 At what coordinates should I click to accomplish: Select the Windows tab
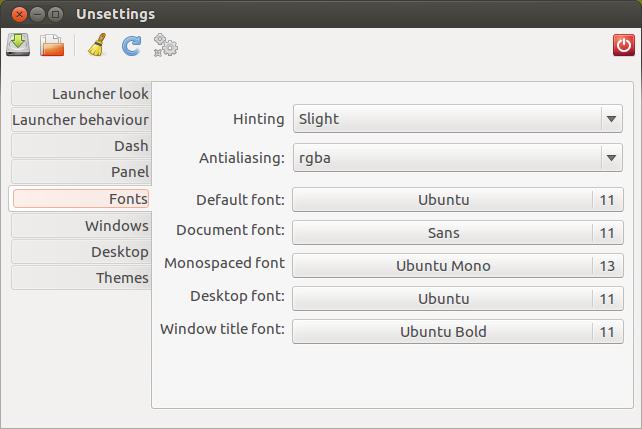coord(81,226)
